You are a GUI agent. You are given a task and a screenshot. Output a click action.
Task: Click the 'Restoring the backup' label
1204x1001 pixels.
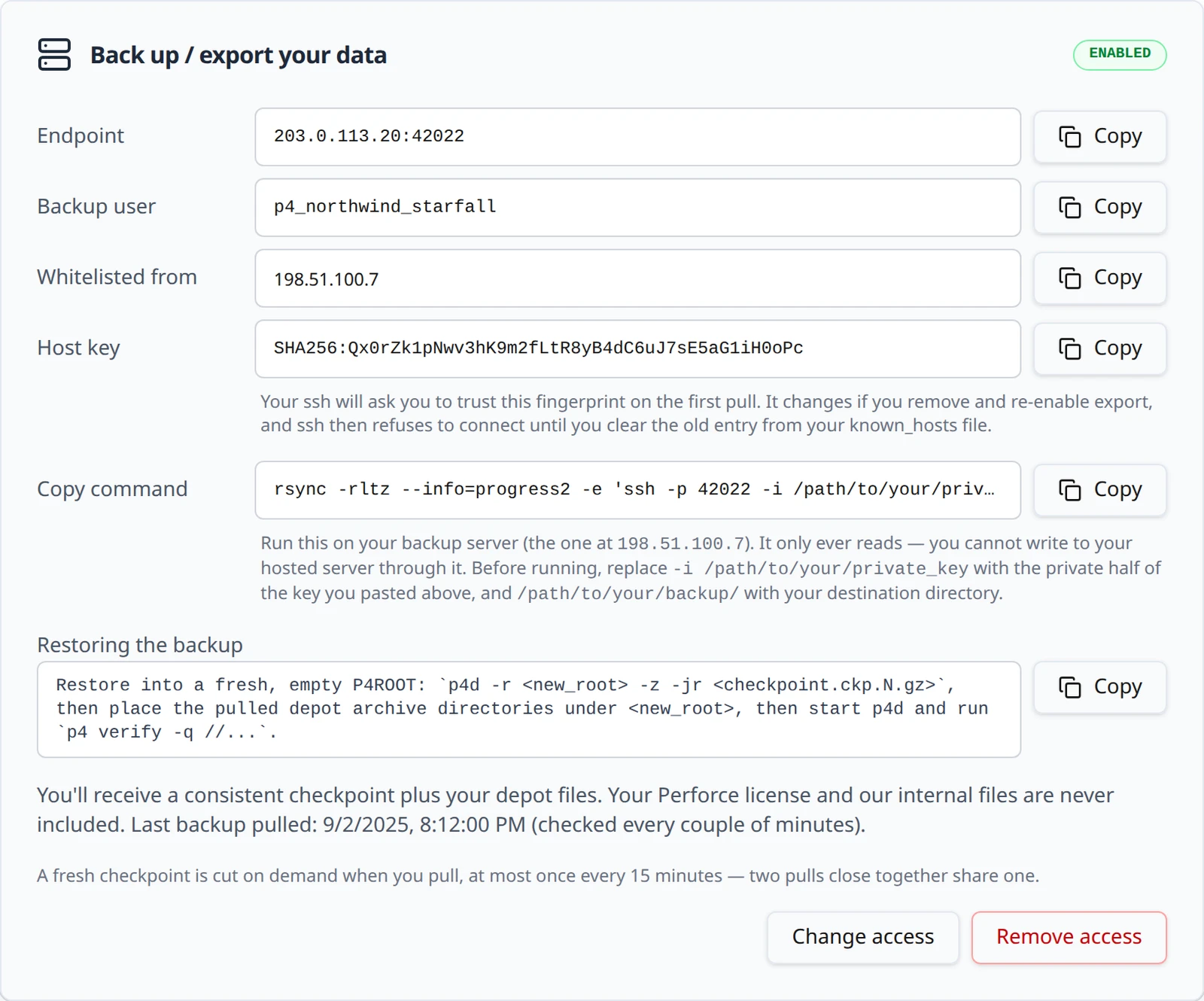coord(140,645)
